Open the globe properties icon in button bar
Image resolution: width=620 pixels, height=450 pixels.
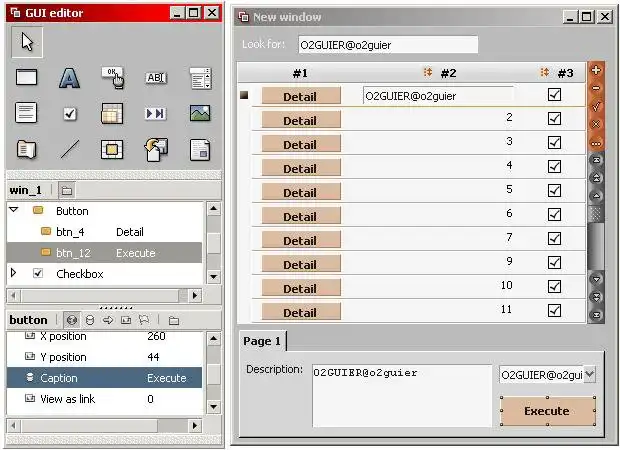click(72, 320)
